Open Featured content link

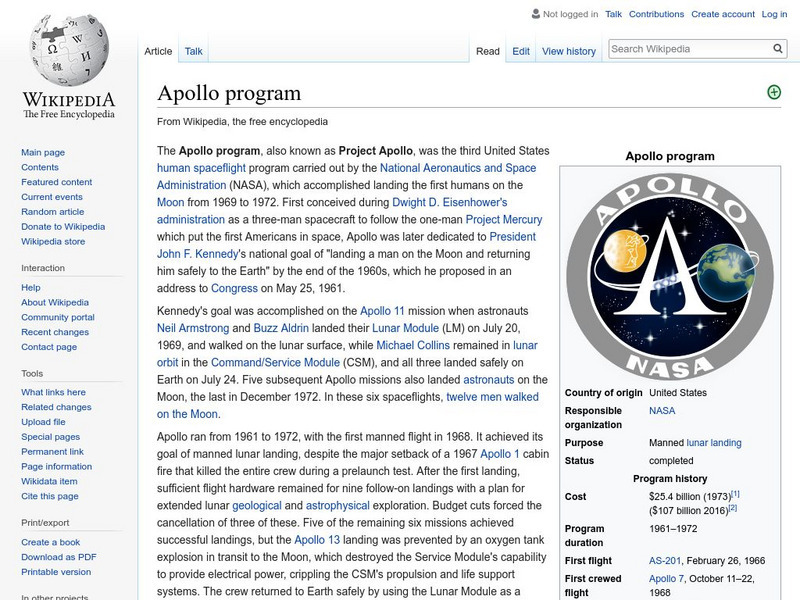[57, 182]
